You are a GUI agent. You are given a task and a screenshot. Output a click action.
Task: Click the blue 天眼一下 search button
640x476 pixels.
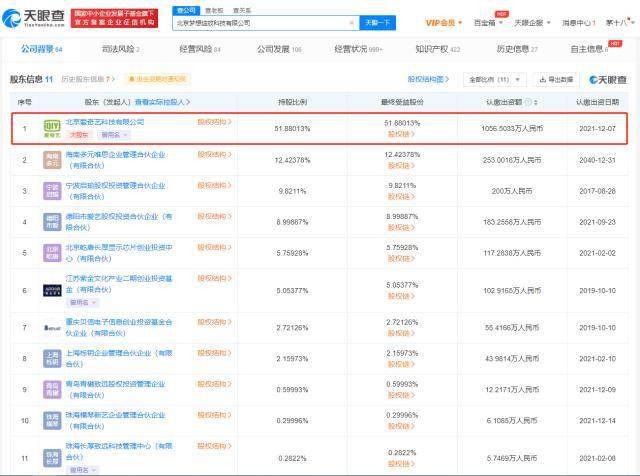(x=378, y=23)
